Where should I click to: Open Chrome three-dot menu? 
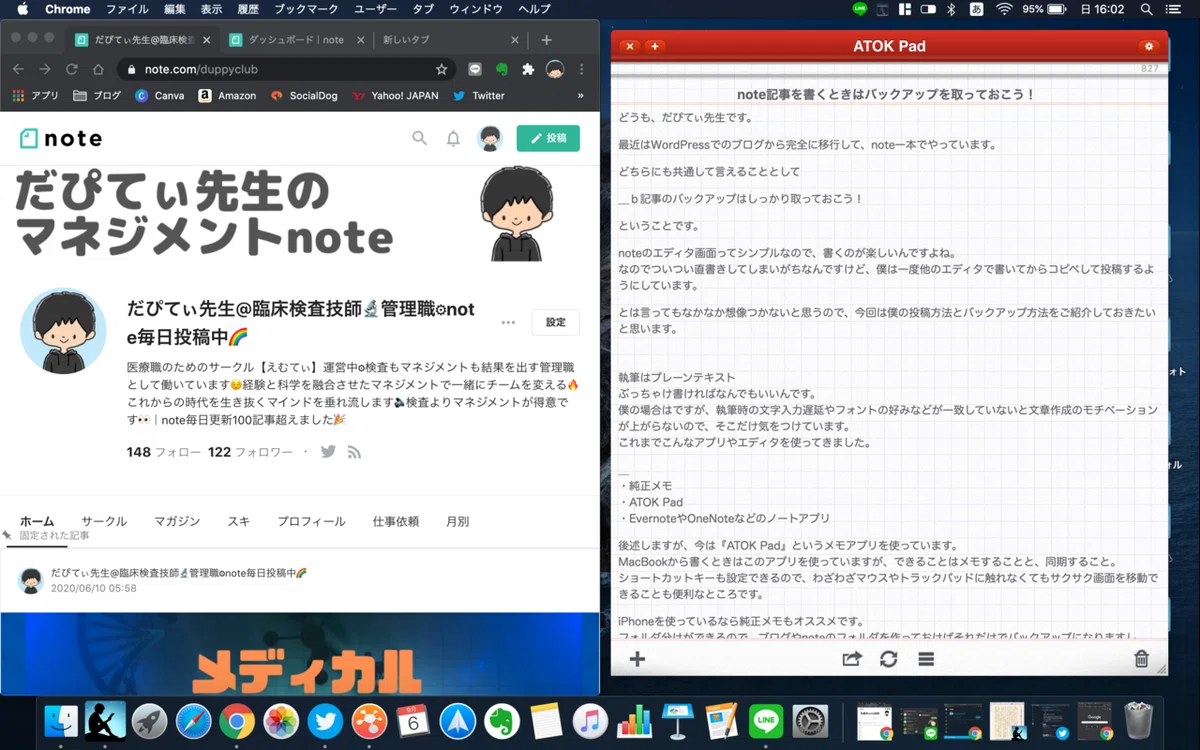click(582, 70)
